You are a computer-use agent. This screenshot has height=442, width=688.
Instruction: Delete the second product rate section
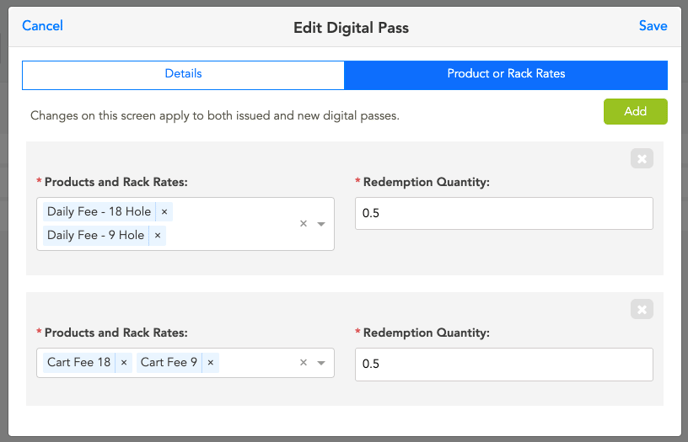[642, 310]
